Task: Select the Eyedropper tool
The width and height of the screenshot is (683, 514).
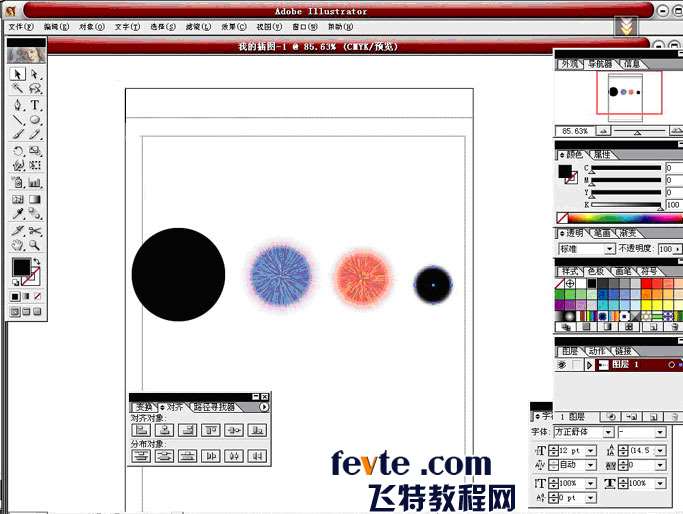Action: (17, 214)
